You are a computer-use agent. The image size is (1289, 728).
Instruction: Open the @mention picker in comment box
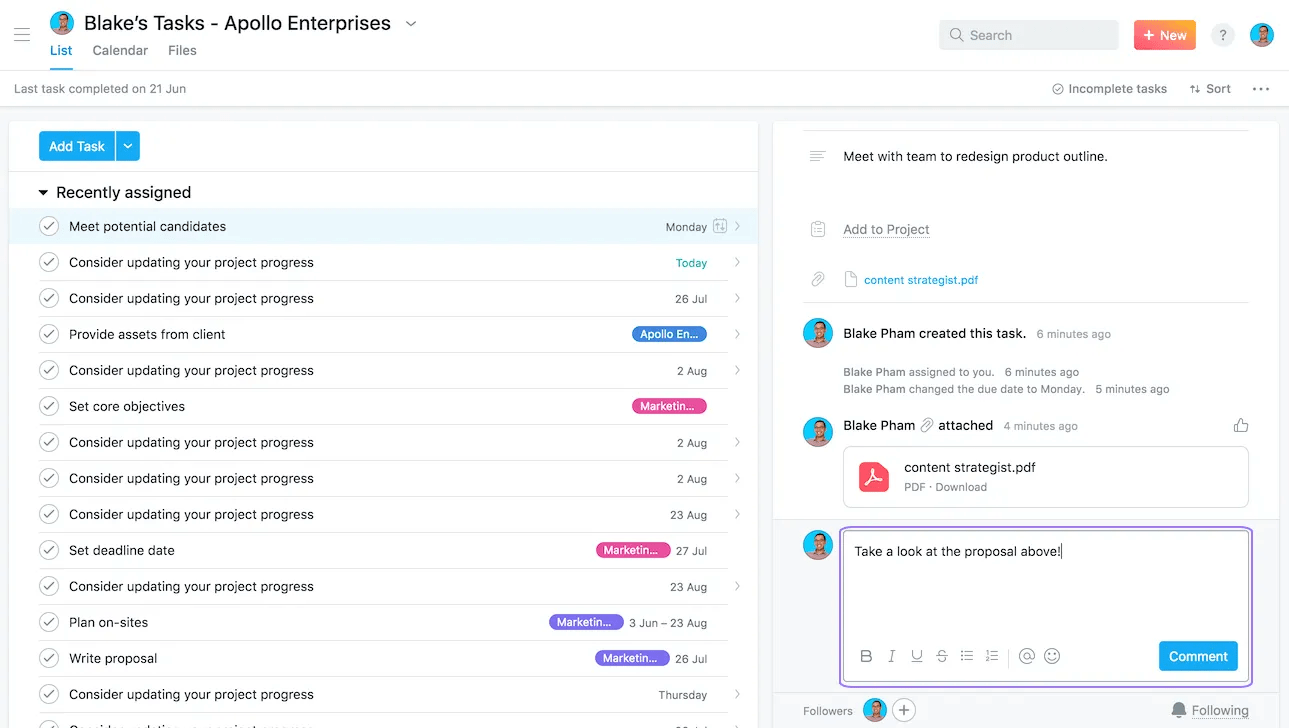click(x=1026, y=655)
